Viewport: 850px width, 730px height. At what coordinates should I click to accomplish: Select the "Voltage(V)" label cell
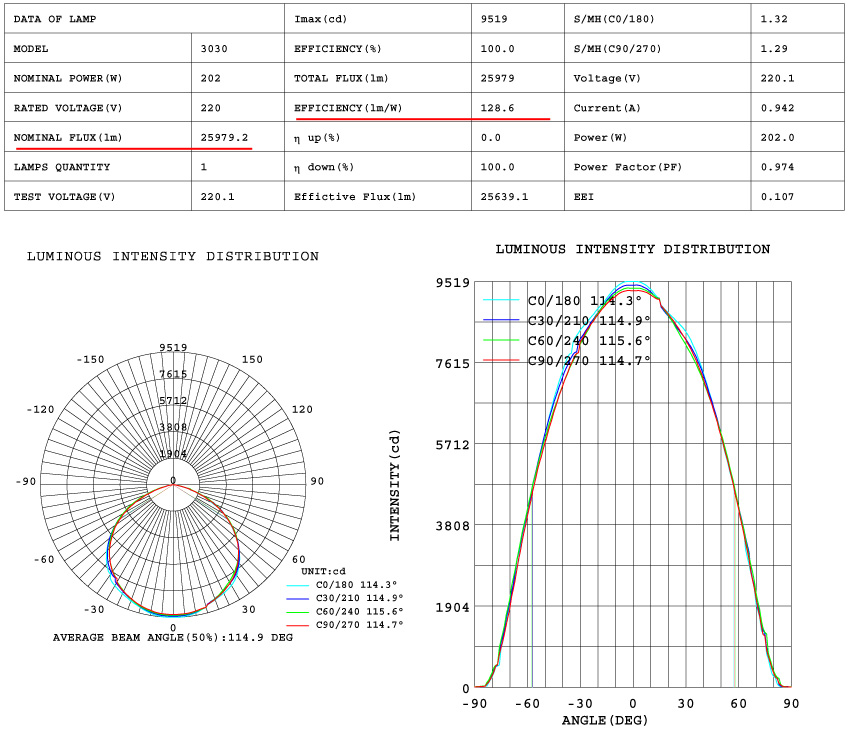(658, 78)
